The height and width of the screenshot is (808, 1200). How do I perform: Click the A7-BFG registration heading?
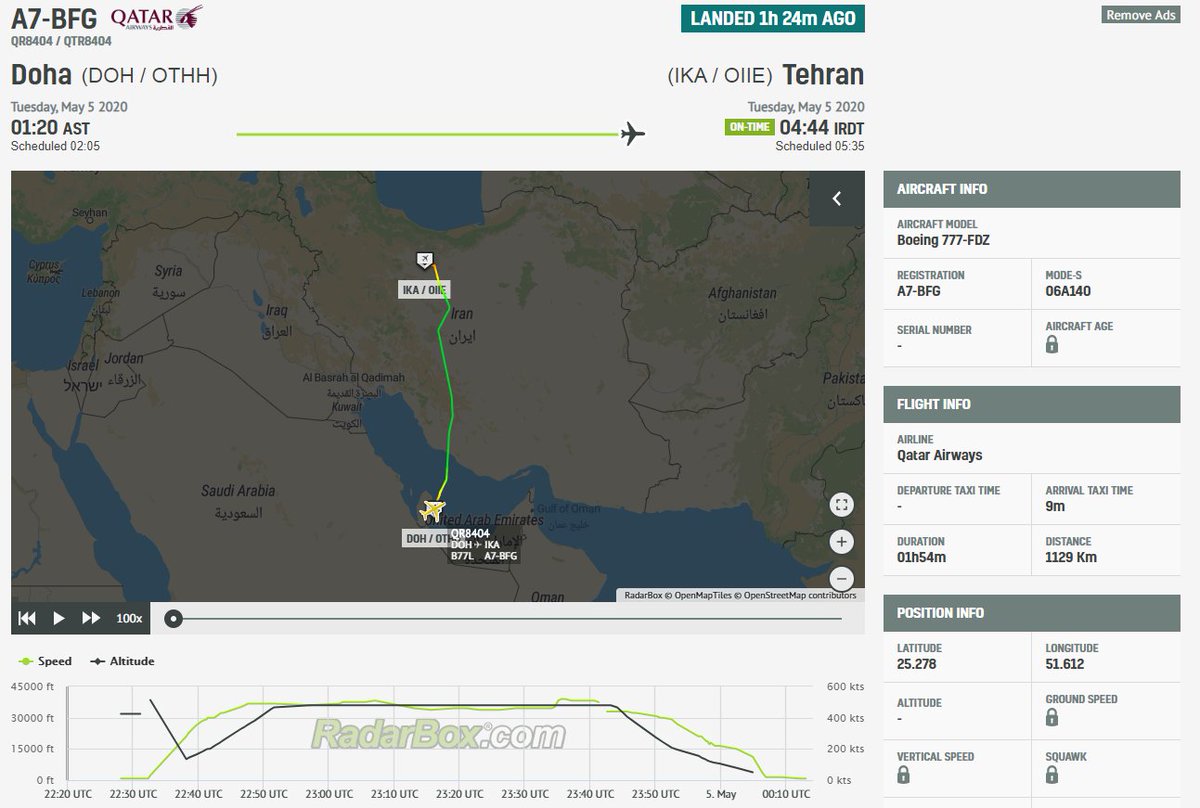click(x=54, y=19)
